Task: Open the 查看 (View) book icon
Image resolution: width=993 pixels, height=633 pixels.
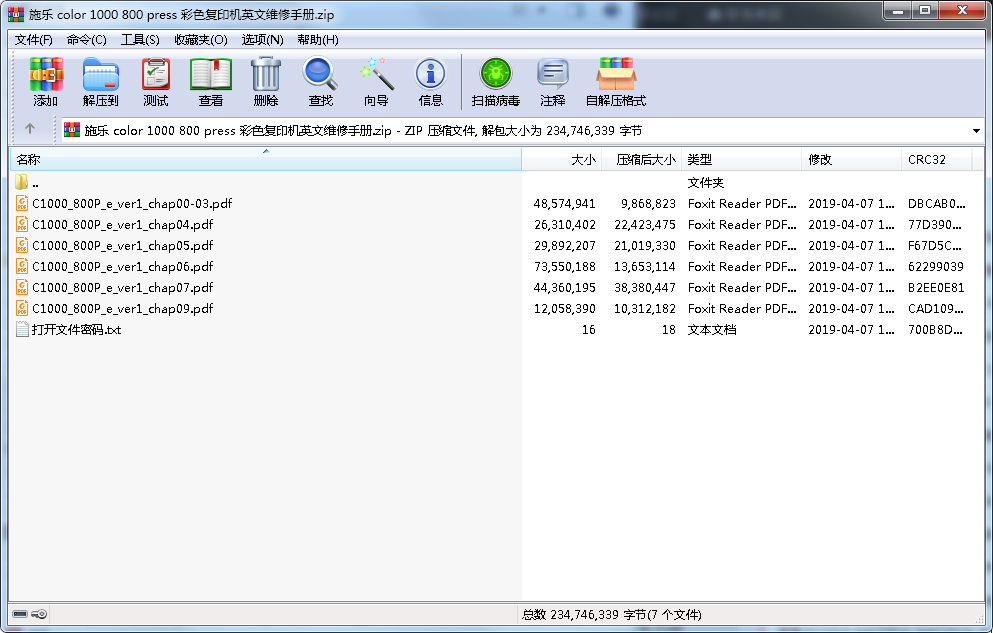Action: [211, 74]
